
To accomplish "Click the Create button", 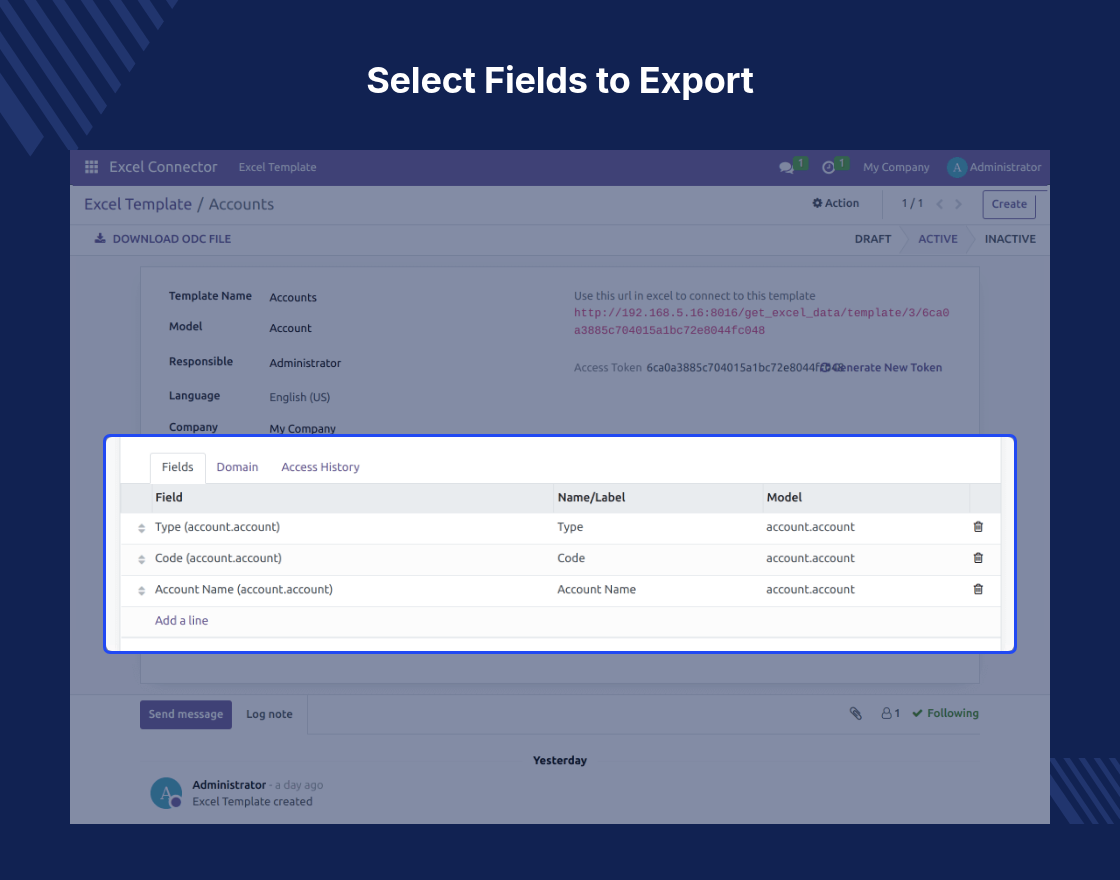I will pos(1009,204).
